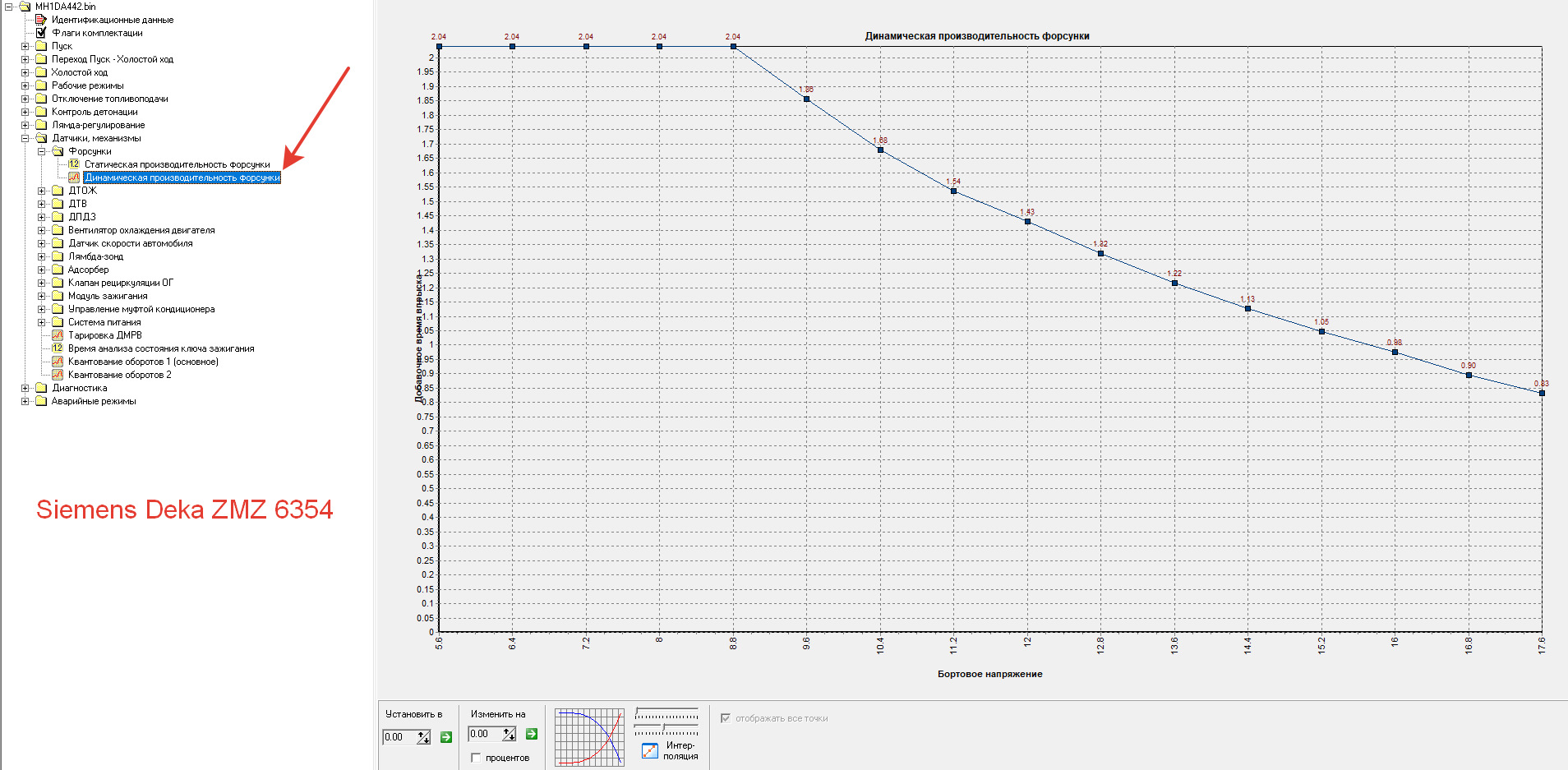This screenshot has width=1568, height=770.
Task: Click the Вентилятор охлаждения двигателя folder icon
Action: (x=58, y=230)
